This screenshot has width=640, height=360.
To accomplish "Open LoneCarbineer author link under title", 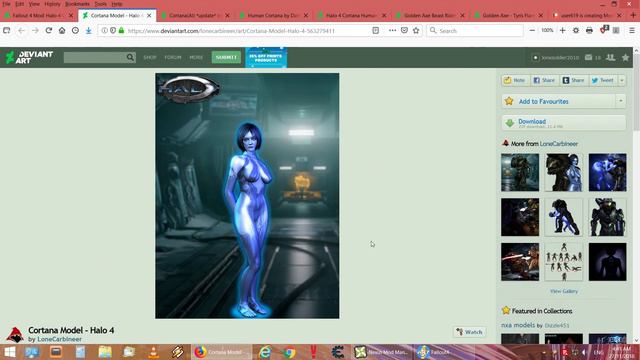I will [x=59, y=339].
